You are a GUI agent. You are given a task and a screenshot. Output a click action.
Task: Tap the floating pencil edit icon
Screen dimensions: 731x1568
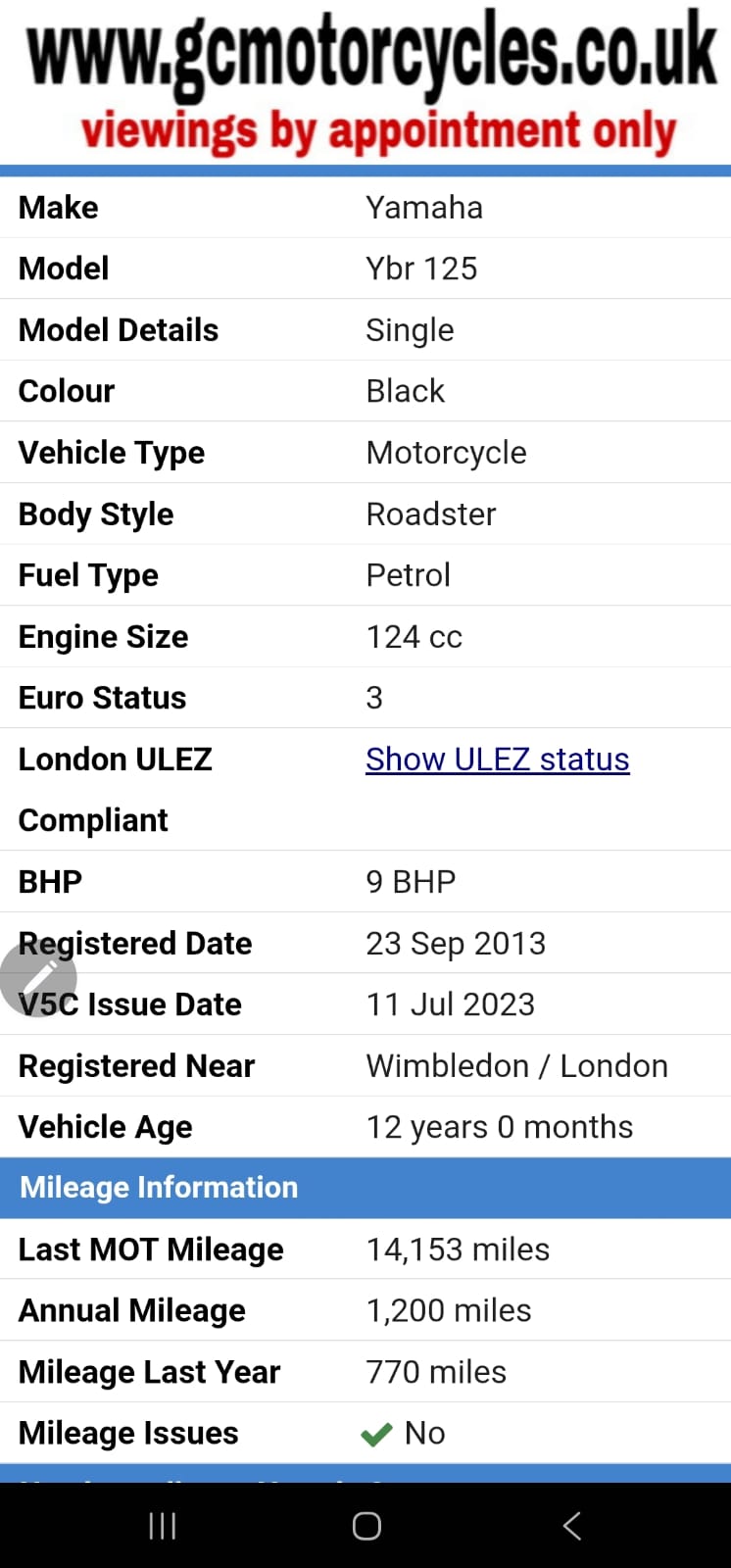(x=39, y=977)
